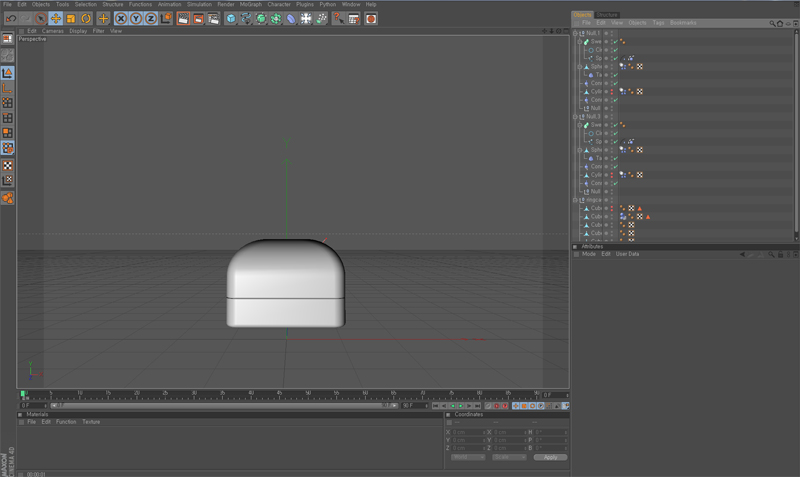The width and height of the screenshot is (800, 477).
Task: Toggle red visibility dots of Cylinder under Null.1
Action: pos(612,92)
